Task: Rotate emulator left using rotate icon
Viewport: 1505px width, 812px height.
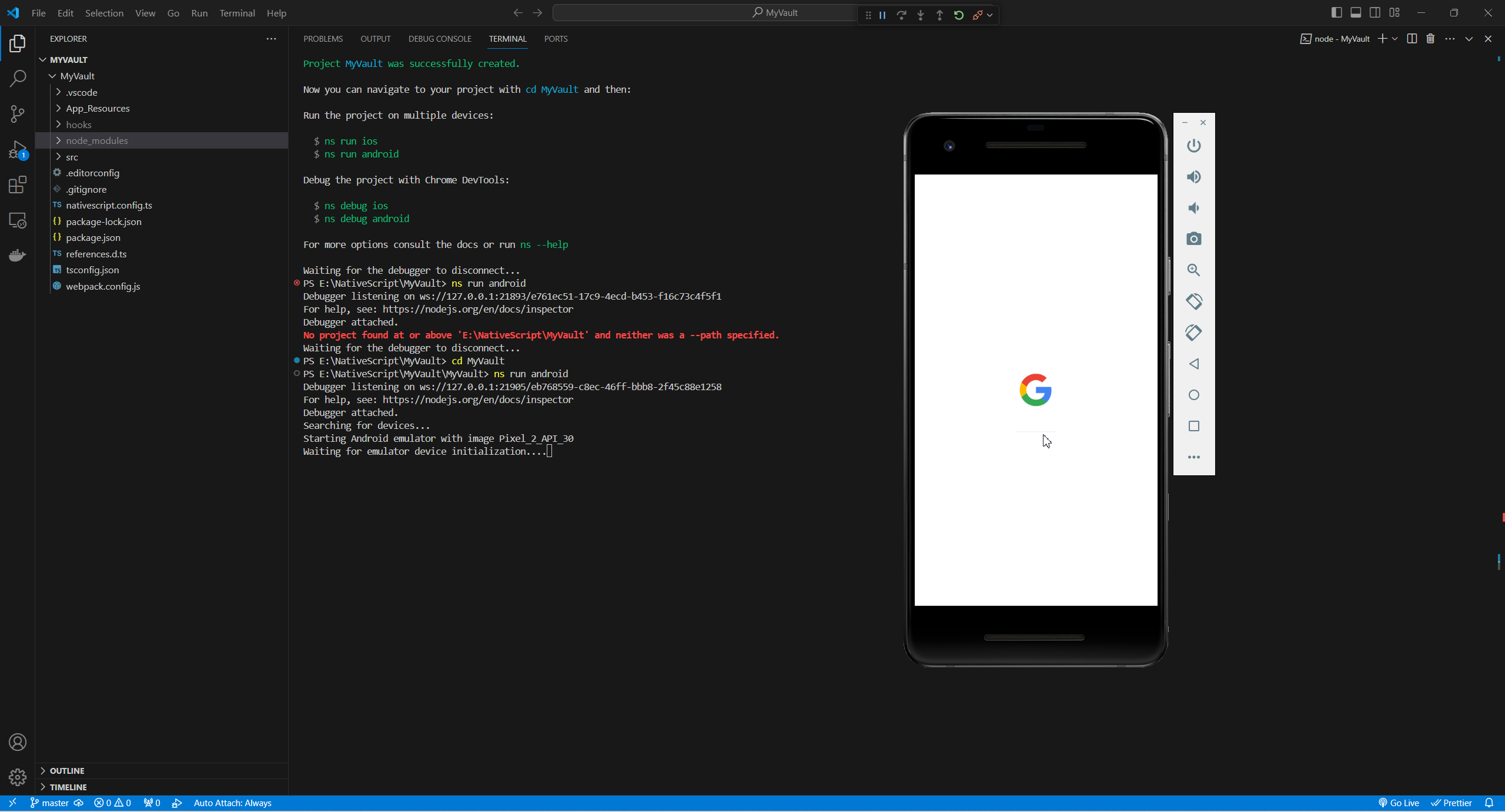Action: pos(1193,301)
